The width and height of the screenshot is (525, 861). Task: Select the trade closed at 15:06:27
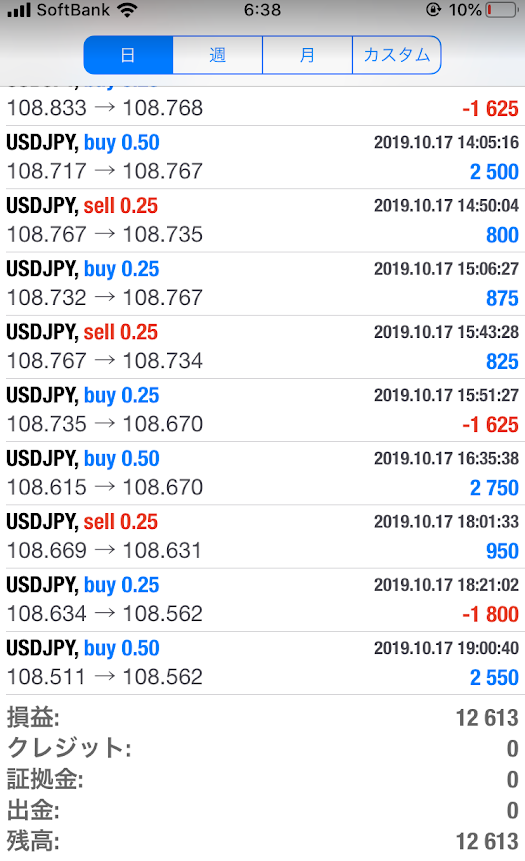(x=262, y=284)
